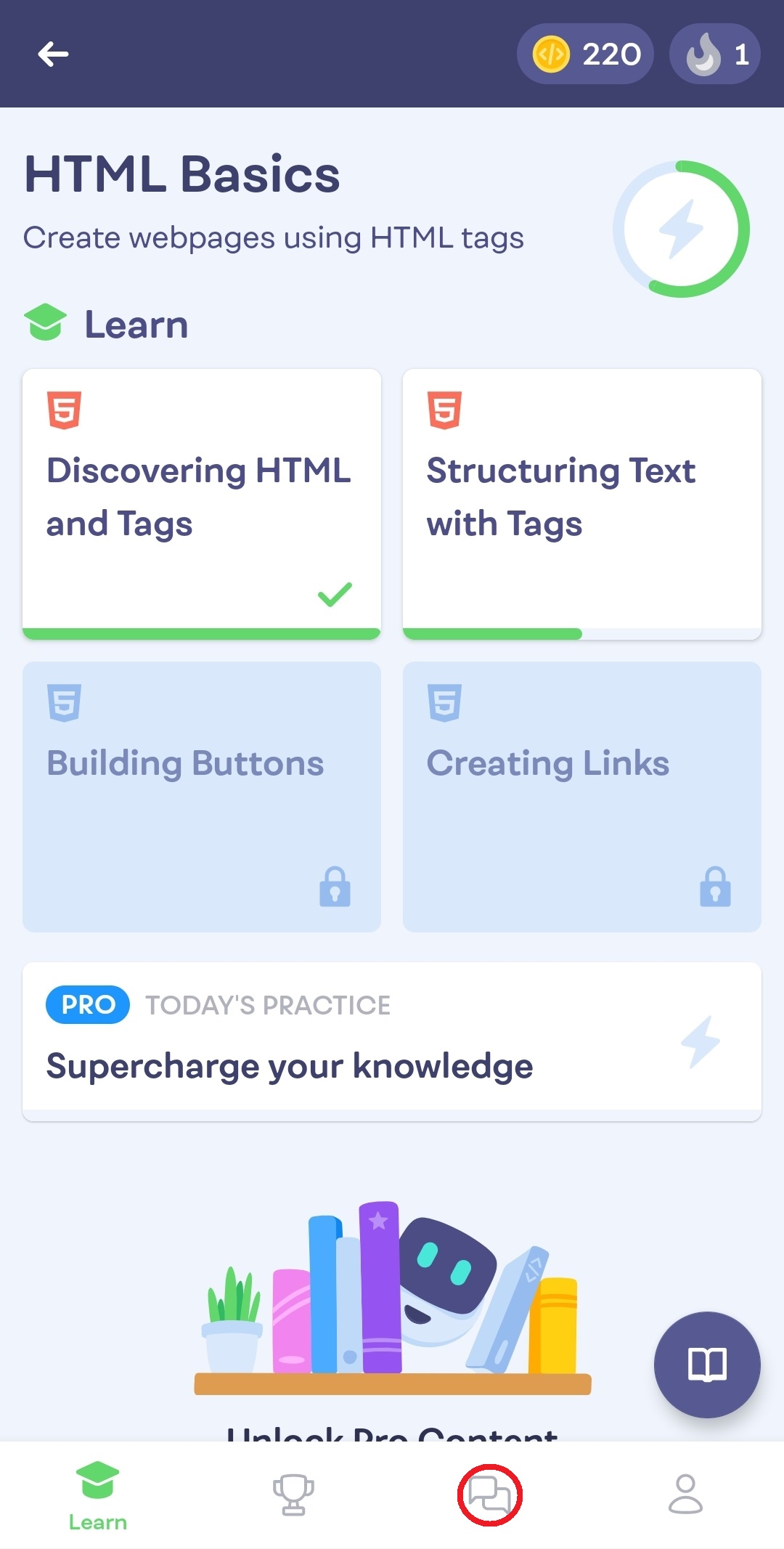Tap the locked Creating Links card
The width and height of the screenshot is (784, 1549).
coord(581,795)
